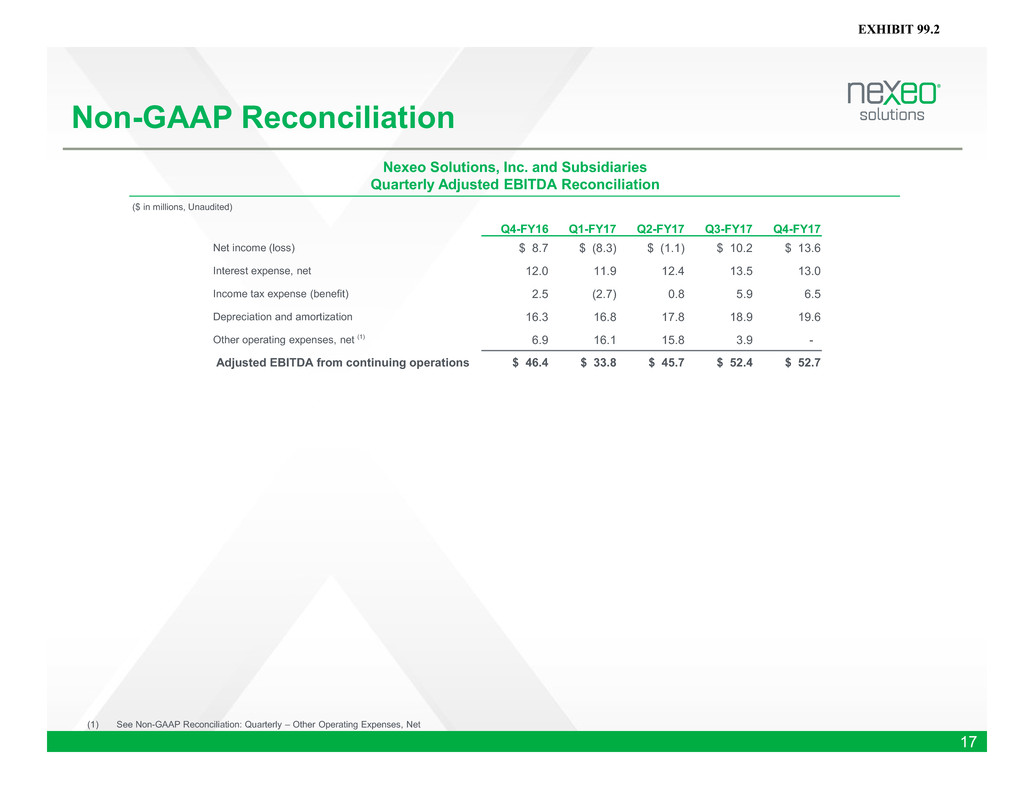1034x799 pixels.
Task: Select the Interest expense, net row label
Action: click(262, 271)
